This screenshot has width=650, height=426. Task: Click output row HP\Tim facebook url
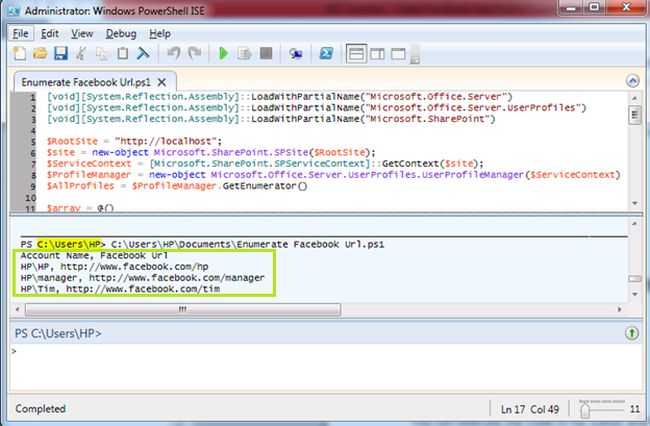click(x=120, y=288)
